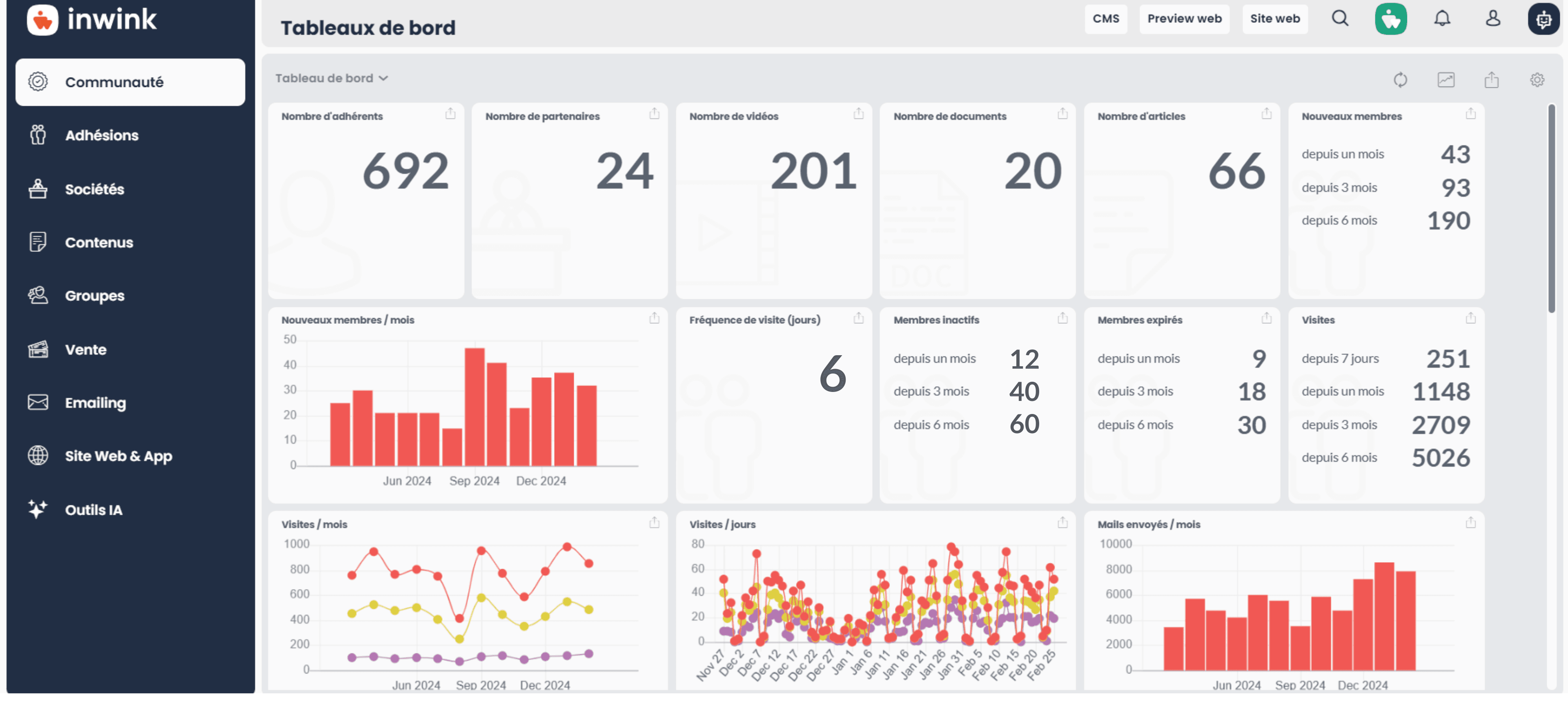The width and height of the screenshot is (1568, 701).
Task: Refresh the dashboard data
Action: [x=1400, y=80]
